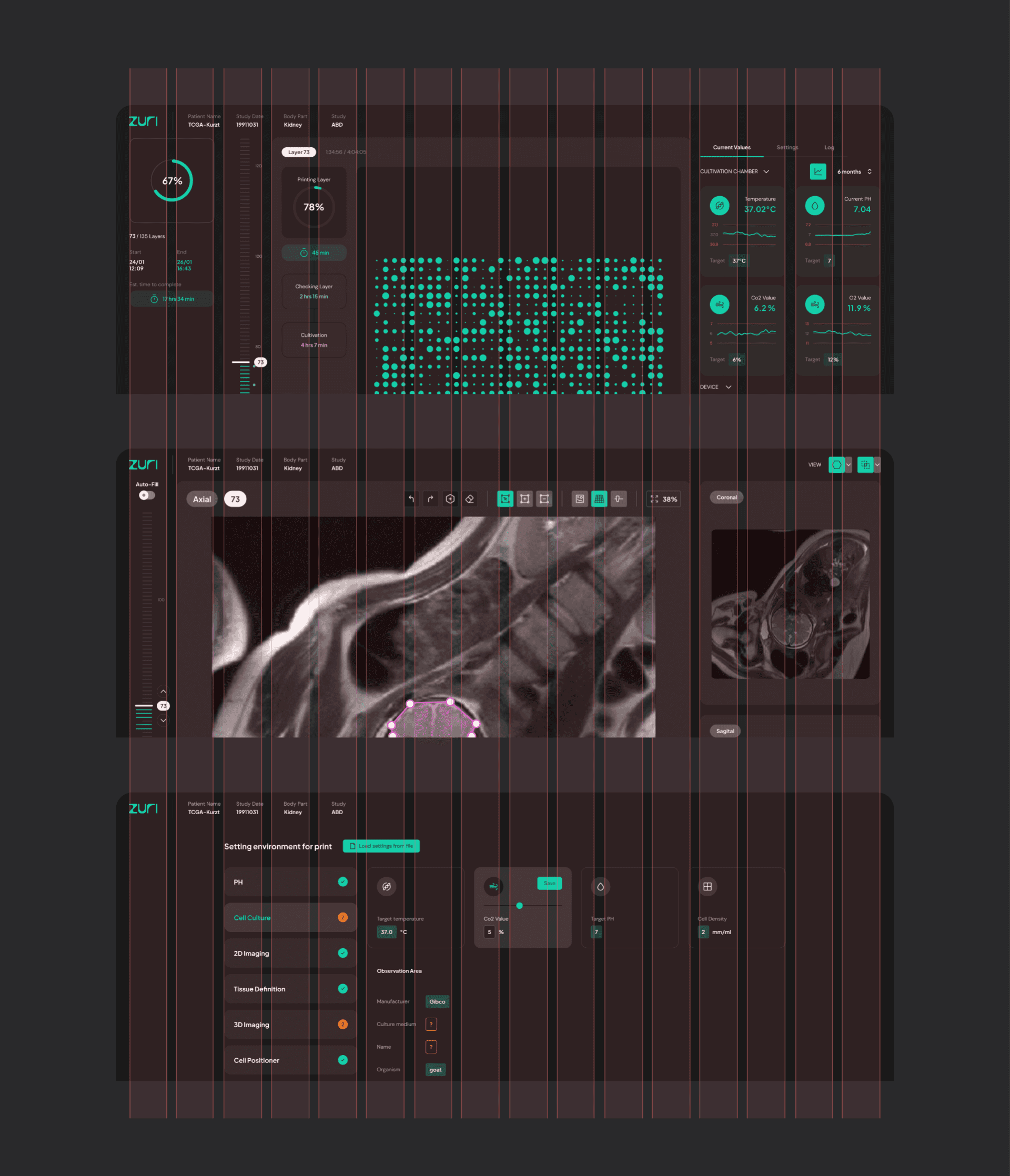Select the subtract-selection square tool
Screen dimensions: 1010x1176
544,499
